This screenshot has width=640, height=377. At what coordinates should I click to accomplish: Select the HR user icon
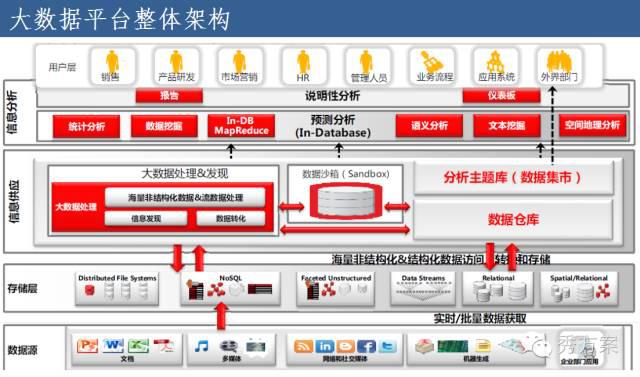(x=303, y=62)
